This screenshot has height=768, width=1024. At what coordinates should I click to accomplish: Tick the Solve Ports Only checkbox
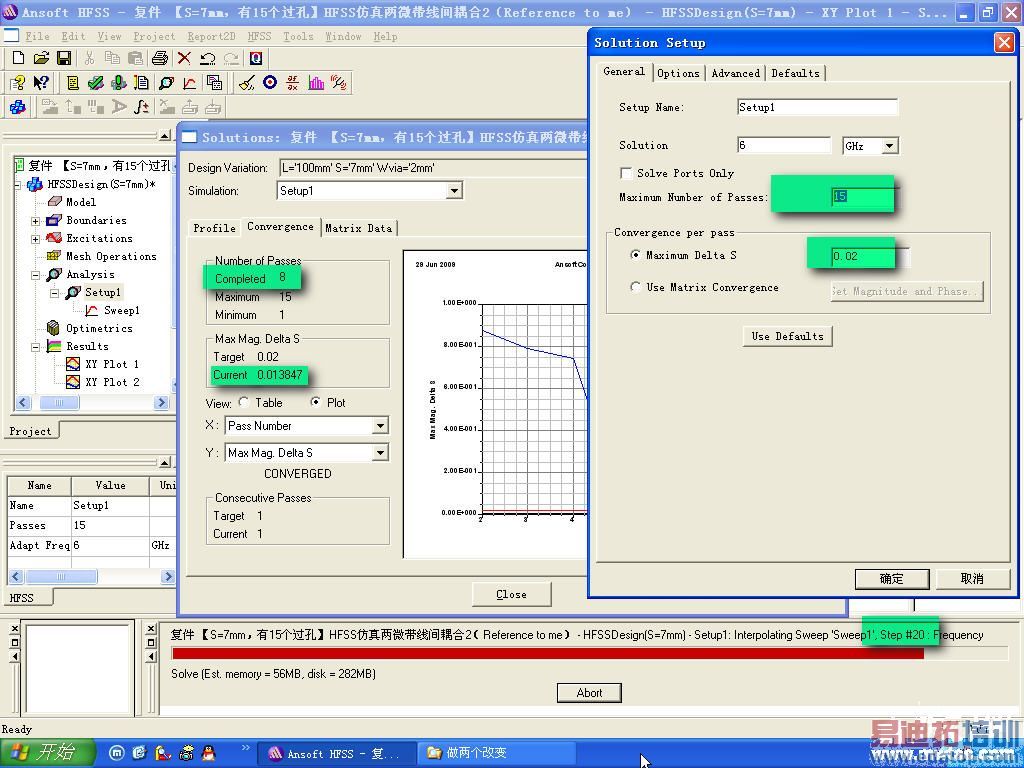(x=626, y=173)
